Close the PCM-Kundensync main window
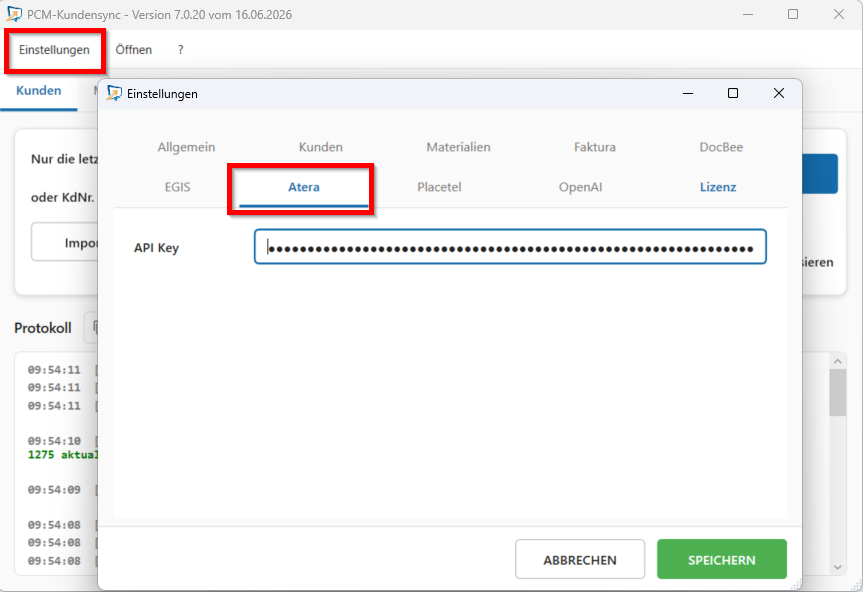The image size is (863, 592). coord(839,14)
